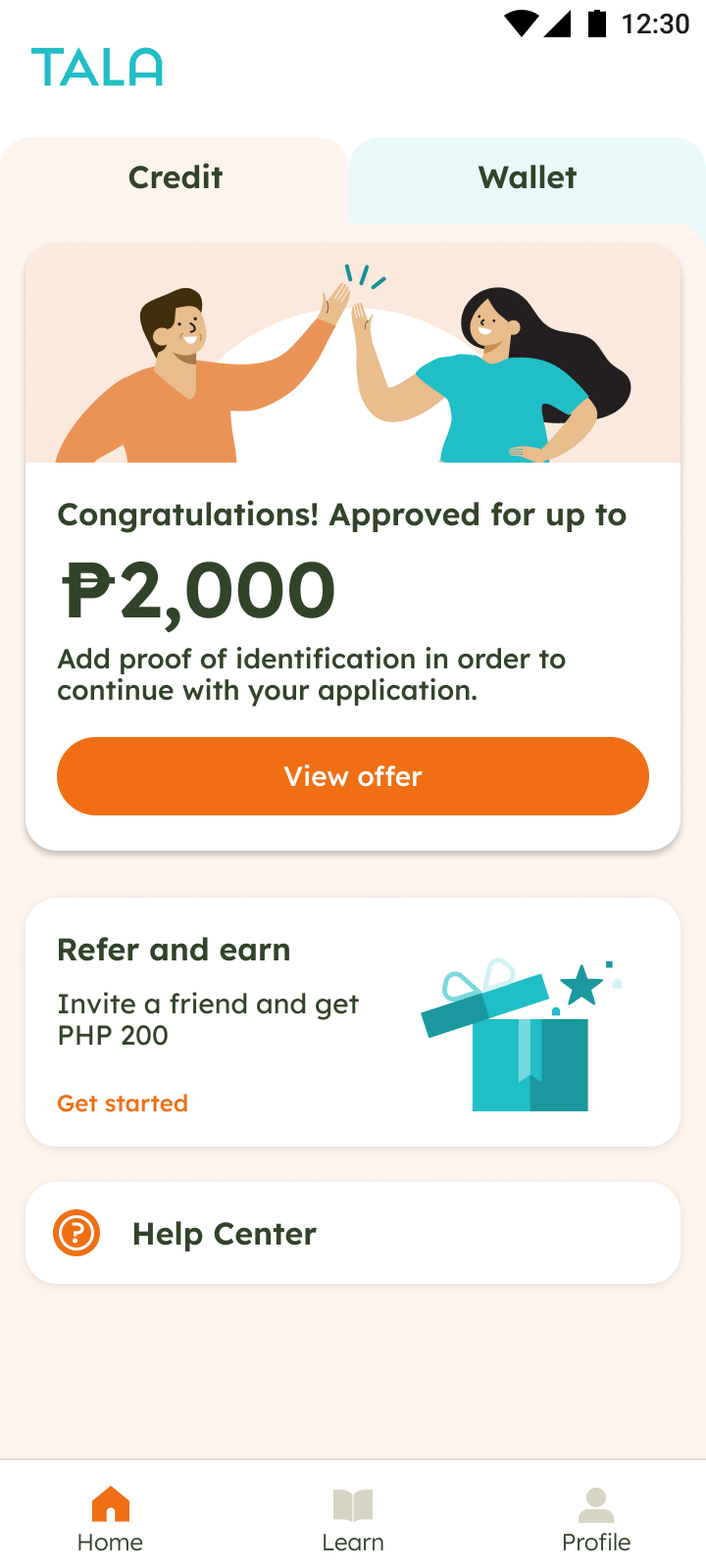Viewport: 706px width, 1568px height.
Task: Open the Home icon in bottom navigation
Action: (111, 1504)
